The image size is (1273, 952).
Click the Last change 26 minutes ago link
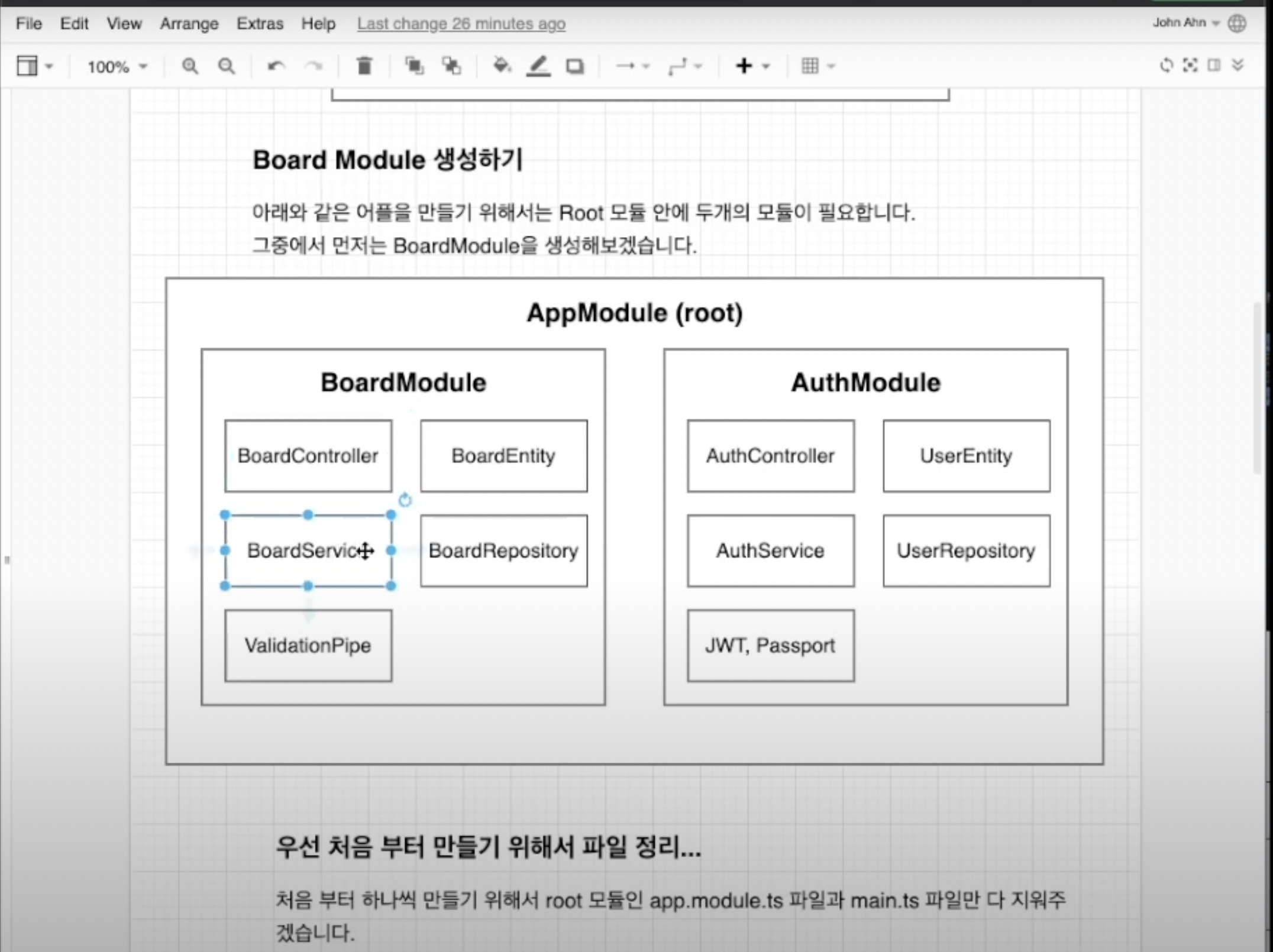(461, 24)
